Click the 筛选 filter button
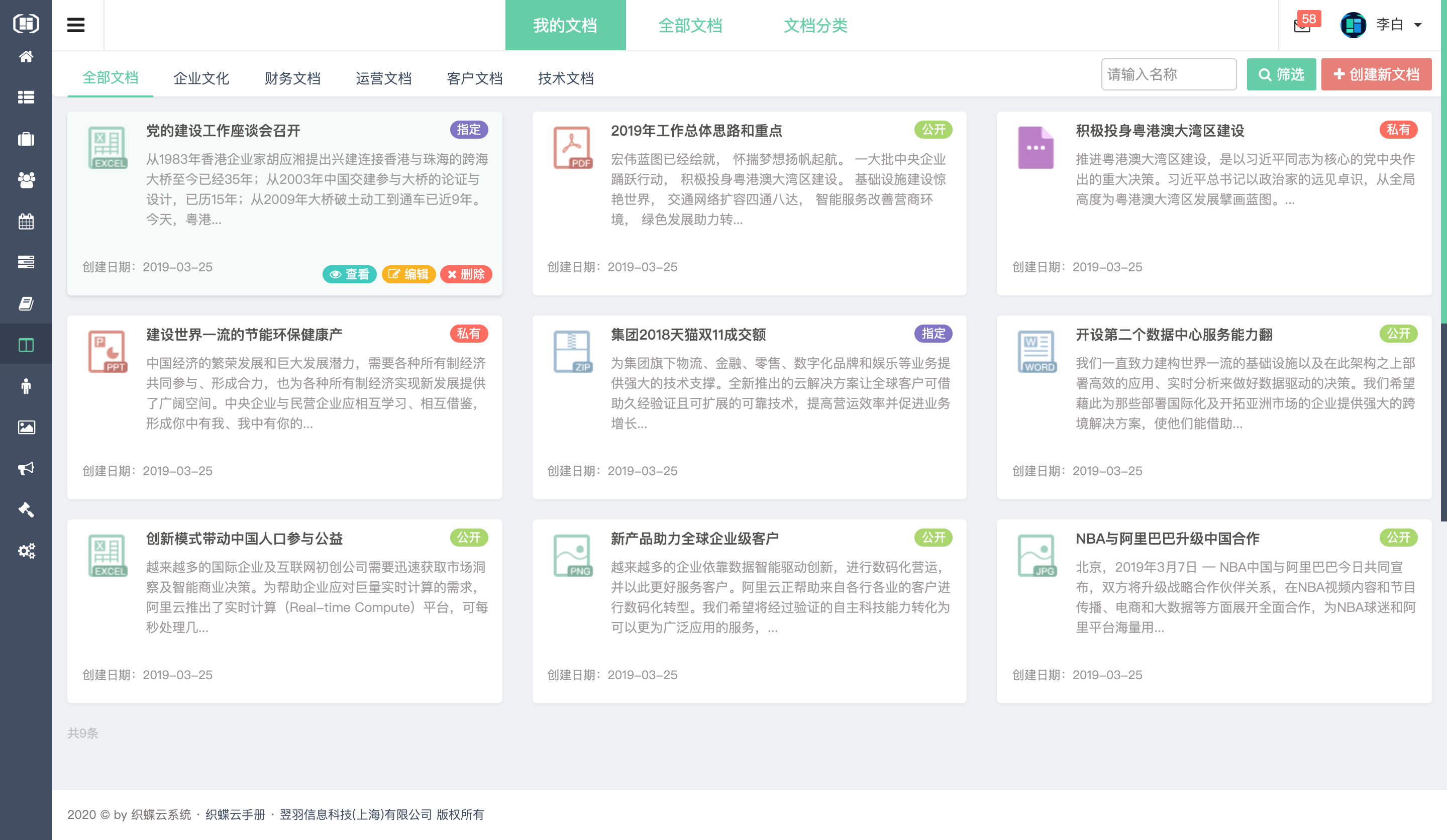The image size is (1447, 840). click(x=1281, y=75)
